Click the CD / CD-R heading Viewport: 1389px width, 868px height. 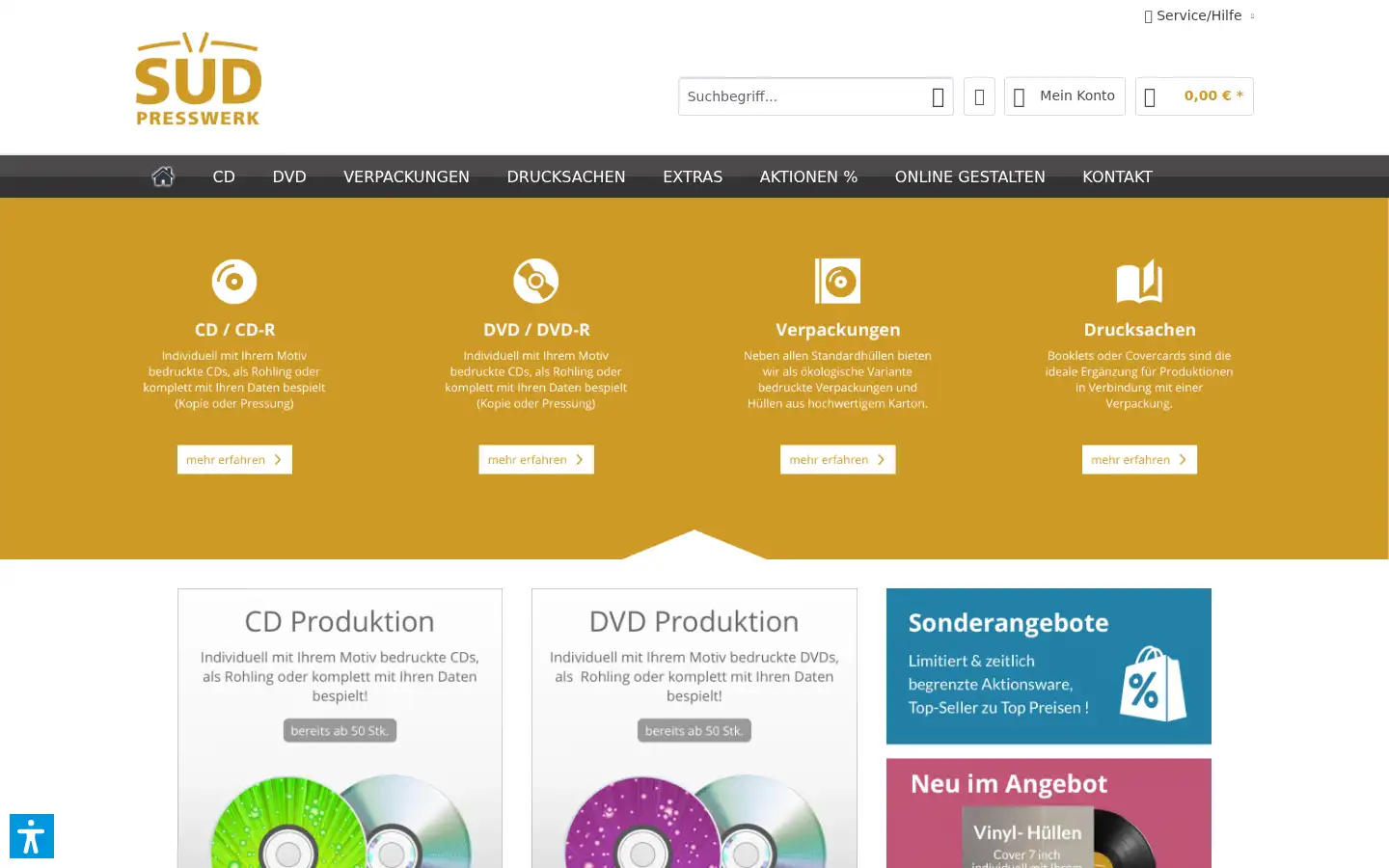click(x=234, y=330)
